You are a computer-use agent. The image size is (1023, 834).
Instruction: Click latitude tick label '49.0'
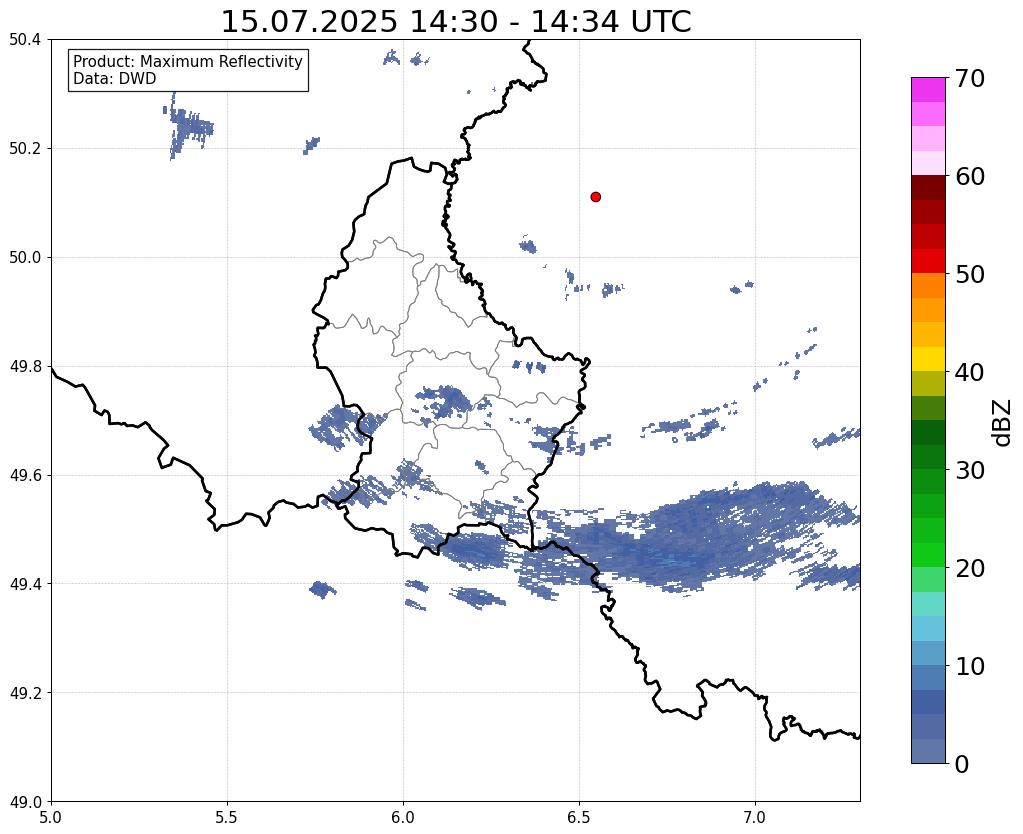tap(25, 802)
